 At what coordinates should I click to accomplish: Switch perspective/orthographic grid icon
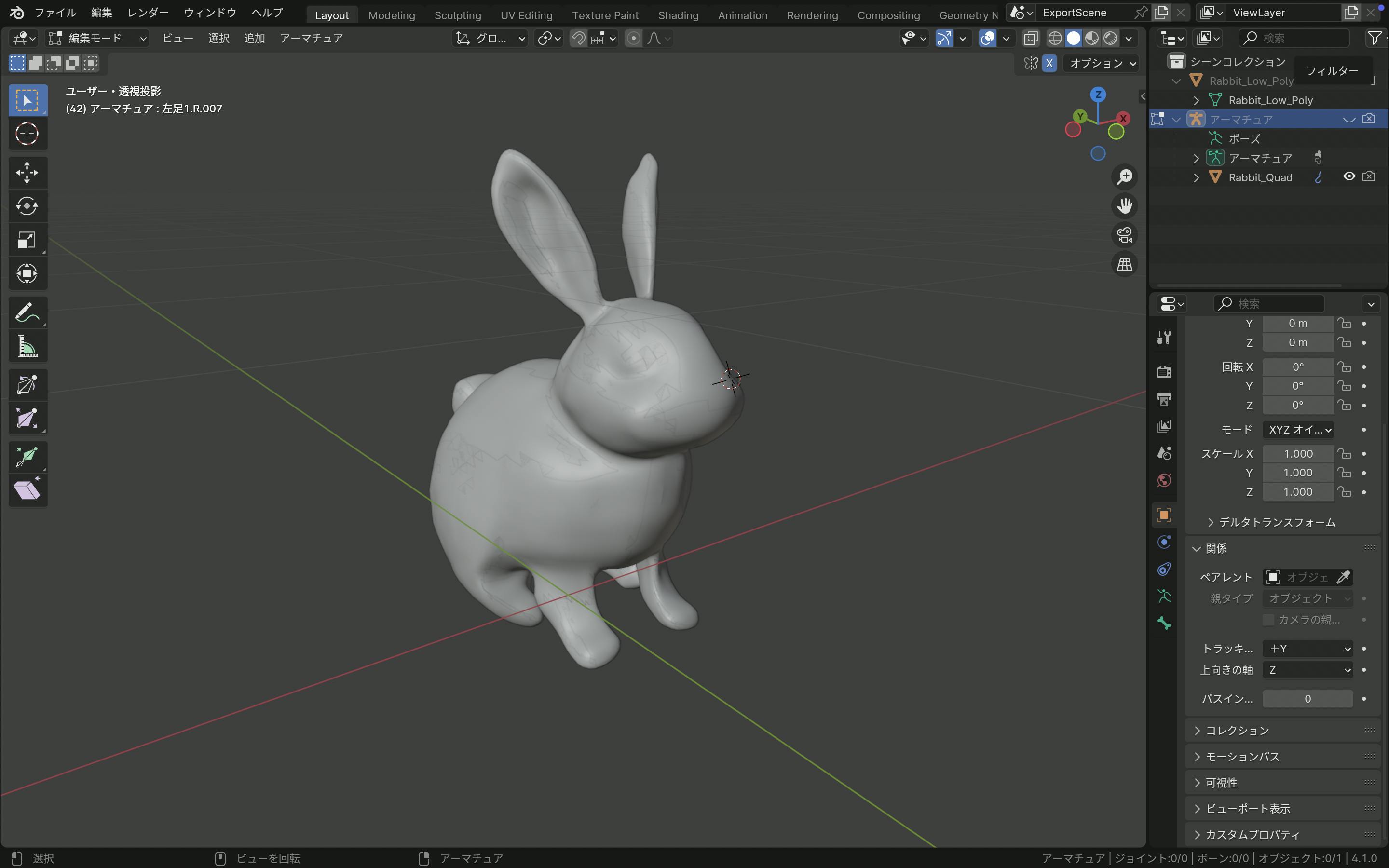coord(1124,264)
